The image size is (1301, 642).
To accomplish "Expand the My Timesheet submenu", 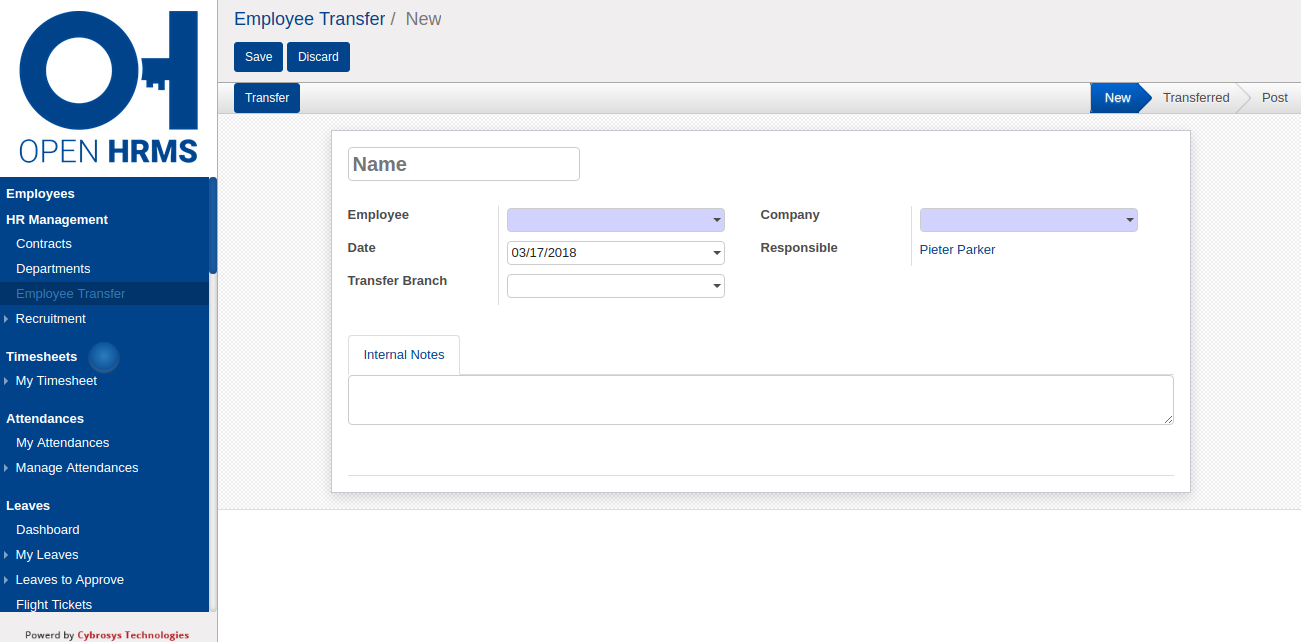I will pyautogui.click(x=6, y=381).
